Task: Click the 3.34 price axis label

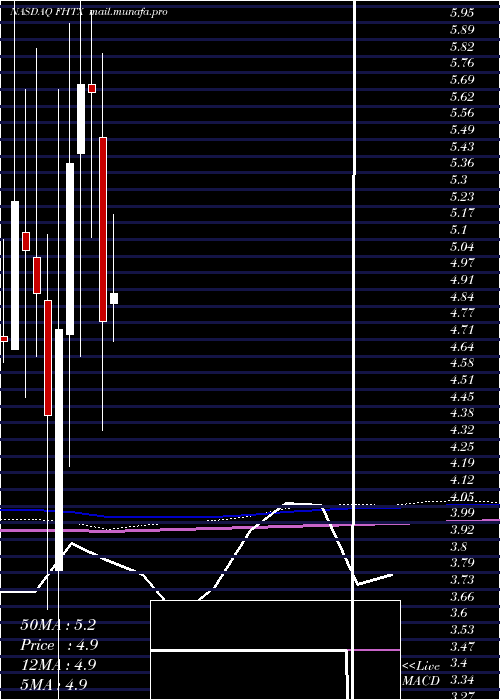Action: pyautogui.click(x=462, y=680)
